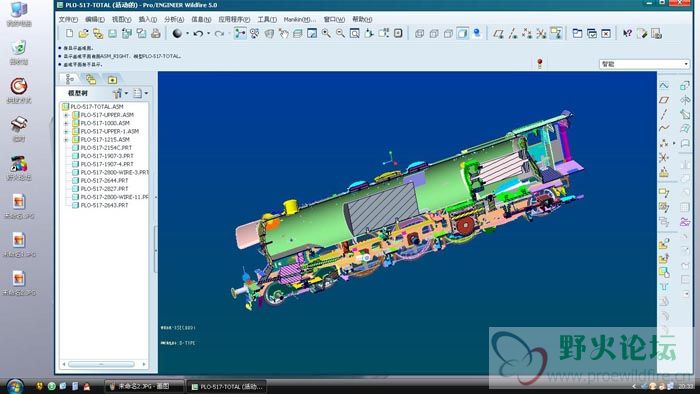Click the red traffic light regeneration icon
This screenshot has height=394, width=700.
pos(540,63)
